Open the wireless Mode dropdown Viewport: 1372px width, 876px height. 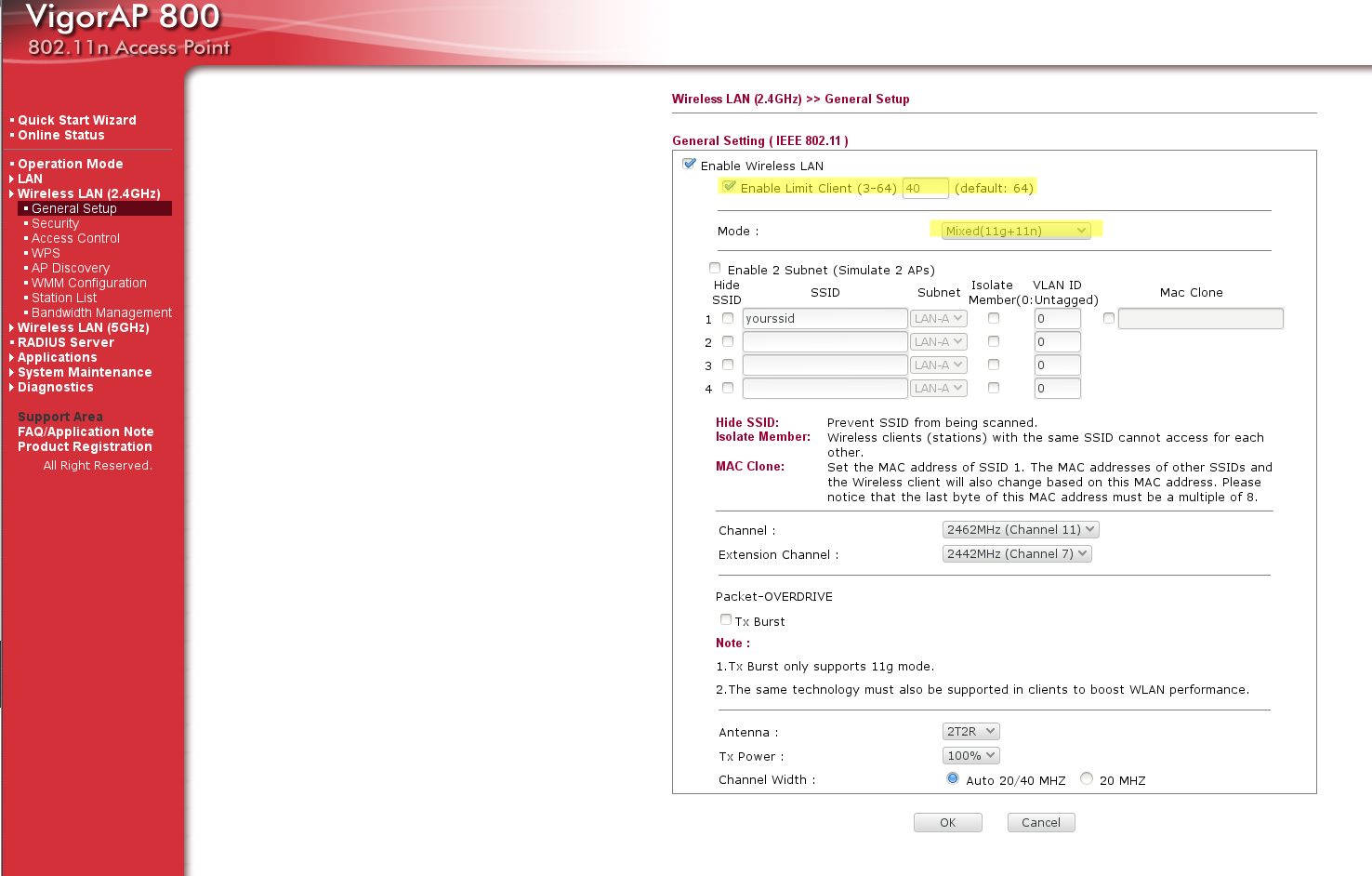[1015, 231]
